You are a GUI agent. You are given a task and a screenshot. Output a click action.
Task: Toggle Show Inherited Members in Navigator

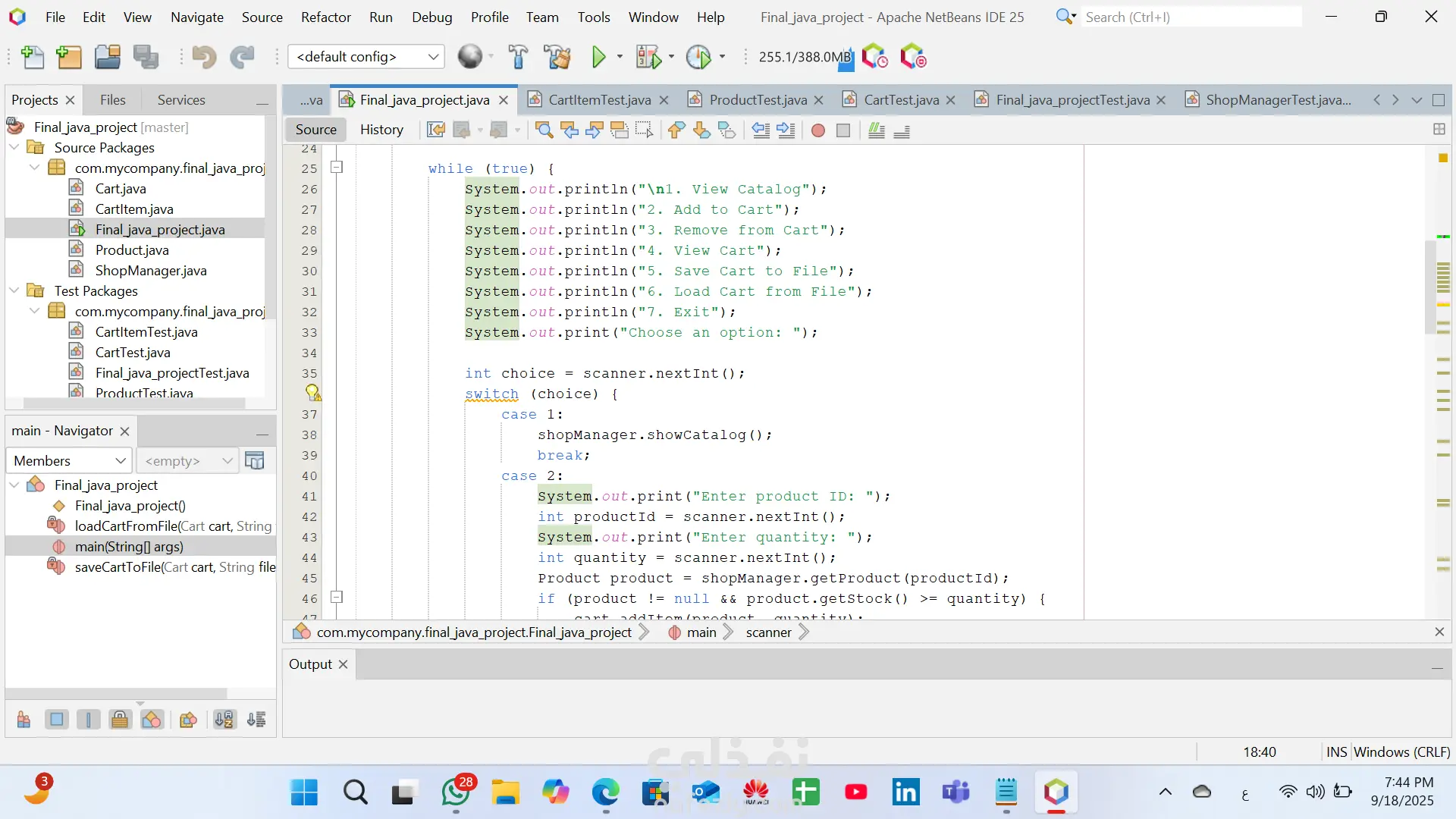tap(24, 720)
